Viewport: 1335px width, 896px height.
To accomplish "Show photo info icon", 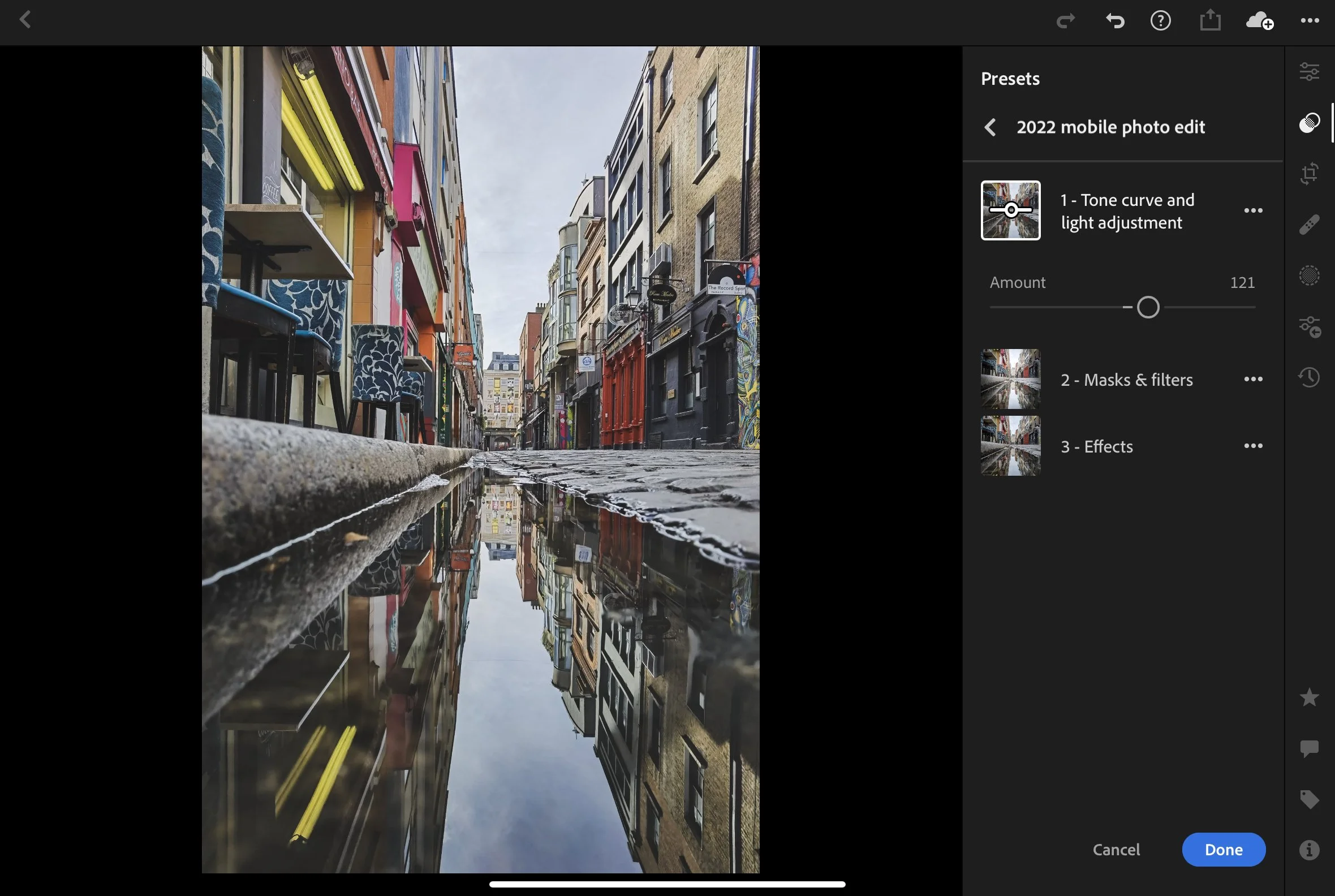I will (x=1309, y=850).
